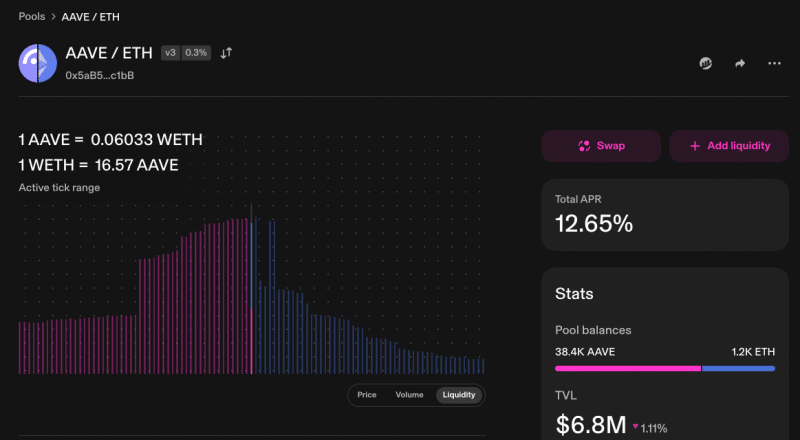Click the current-price tick bar in chart
This screenshot has height=440, width=800.
pos(251,290)
